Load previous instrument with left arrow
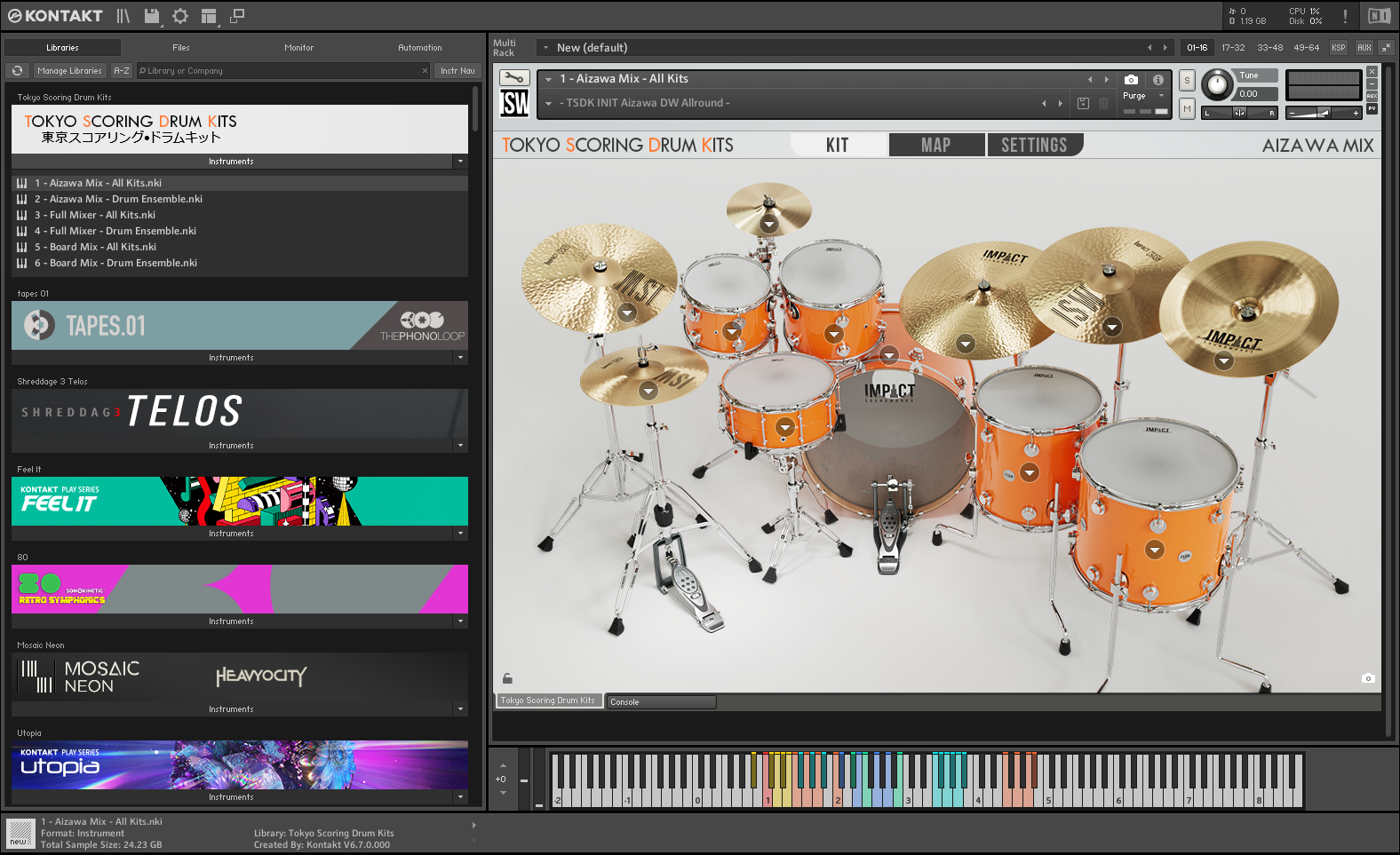 click(x=1090, y=79)
